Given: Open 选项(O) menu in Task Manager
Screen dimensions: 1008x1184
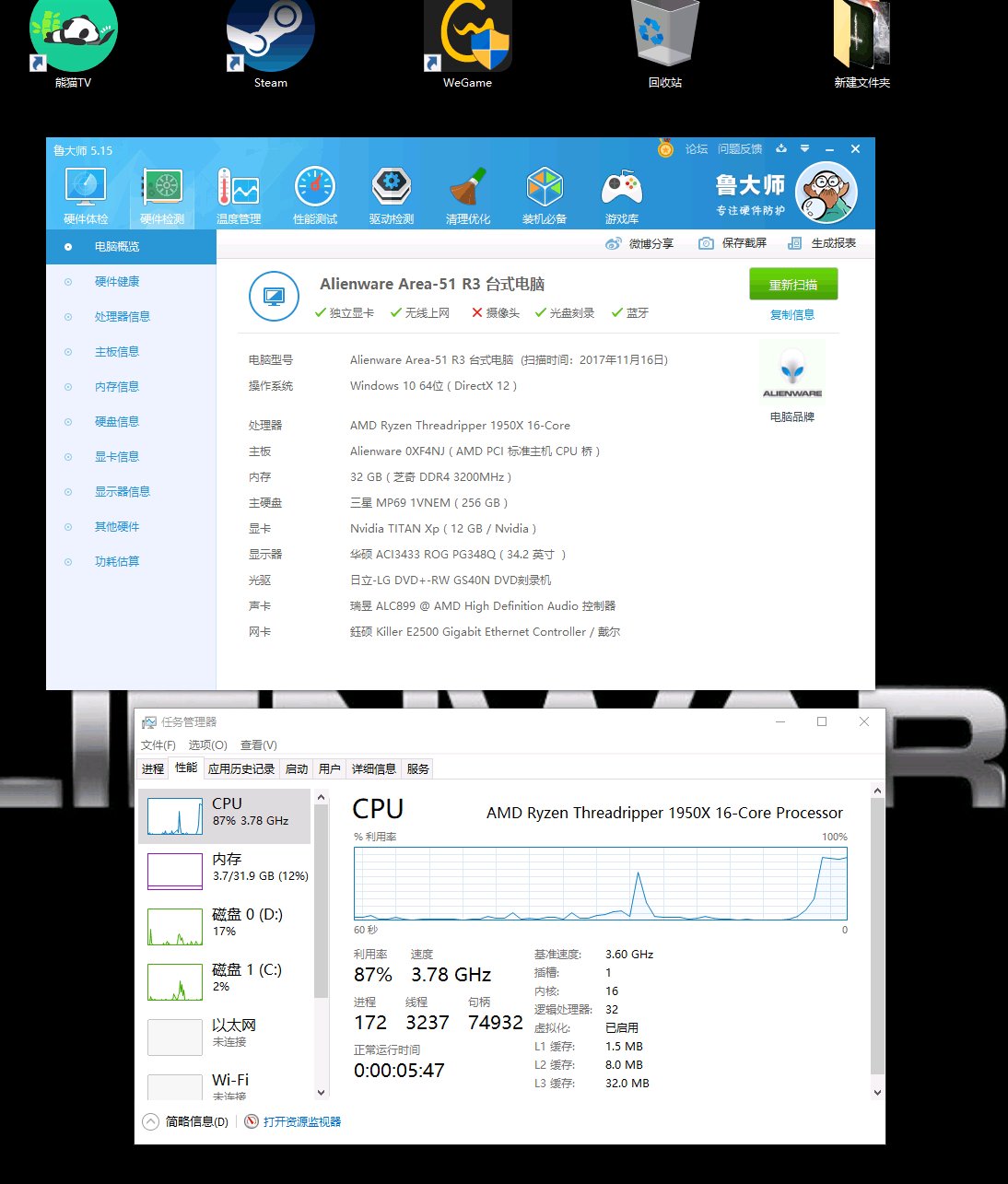Looking at the screenshot, I should point(208,745).
